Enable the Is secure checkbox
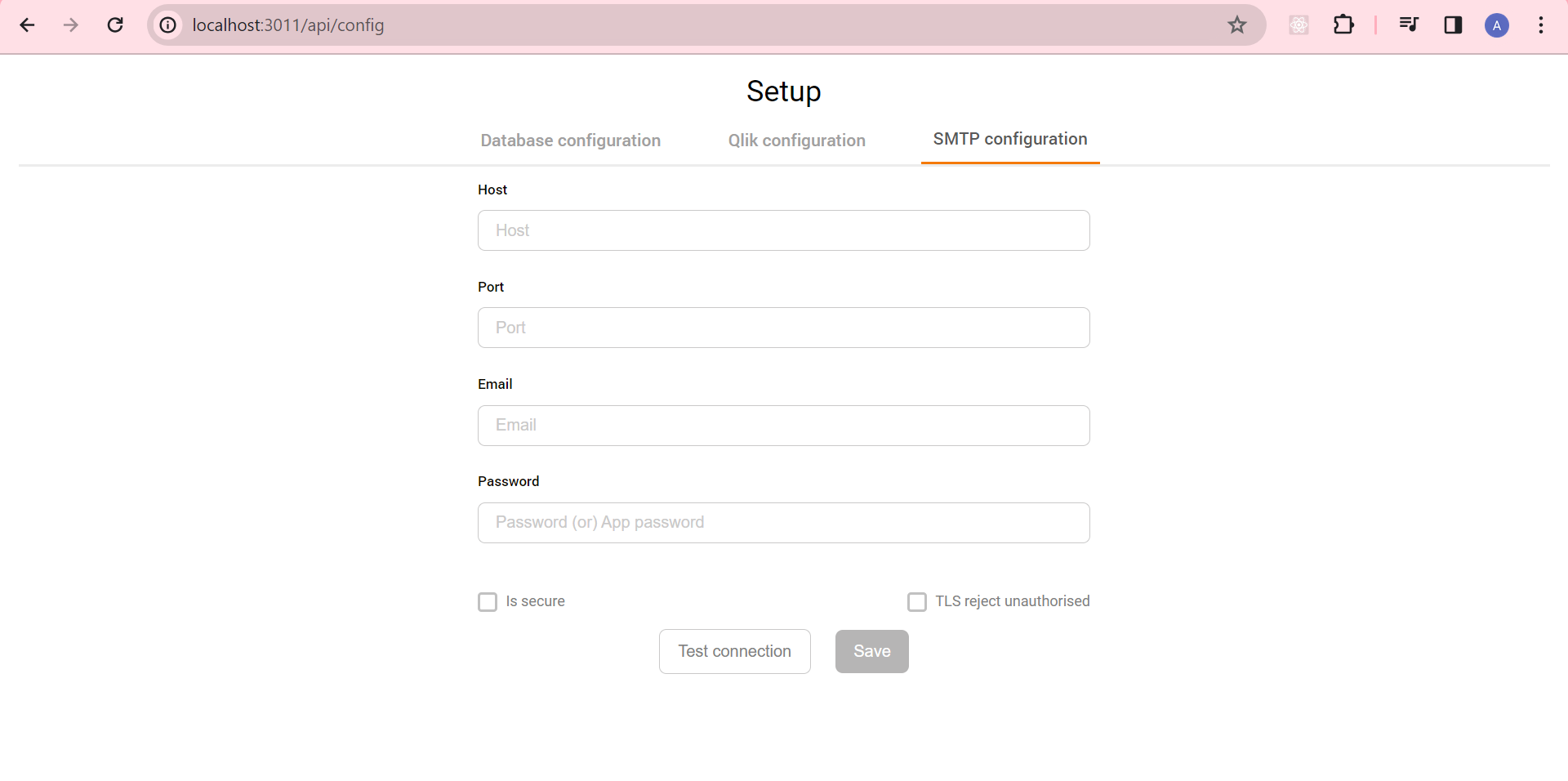Viewport: 1568px width, 781px height. pos(488,601)
